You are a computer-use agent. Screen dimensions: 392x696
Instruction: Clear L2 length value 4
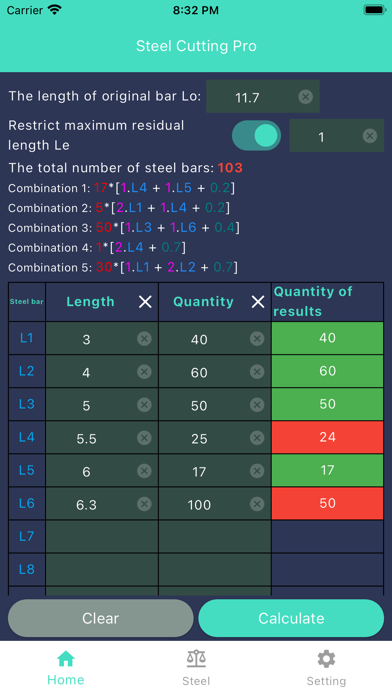click(144, 372)
